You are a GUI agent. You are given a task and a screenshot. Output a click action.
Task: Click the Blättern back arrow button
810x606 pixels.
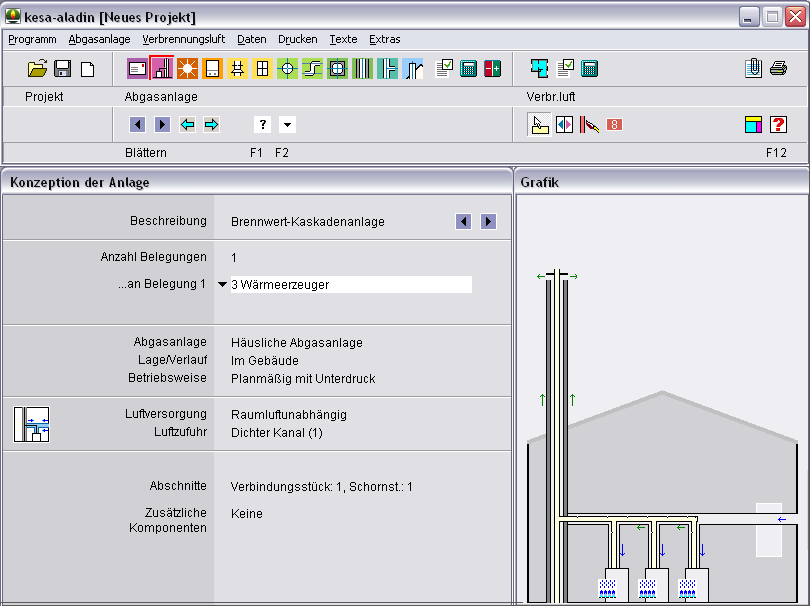[x=138, y=125]
